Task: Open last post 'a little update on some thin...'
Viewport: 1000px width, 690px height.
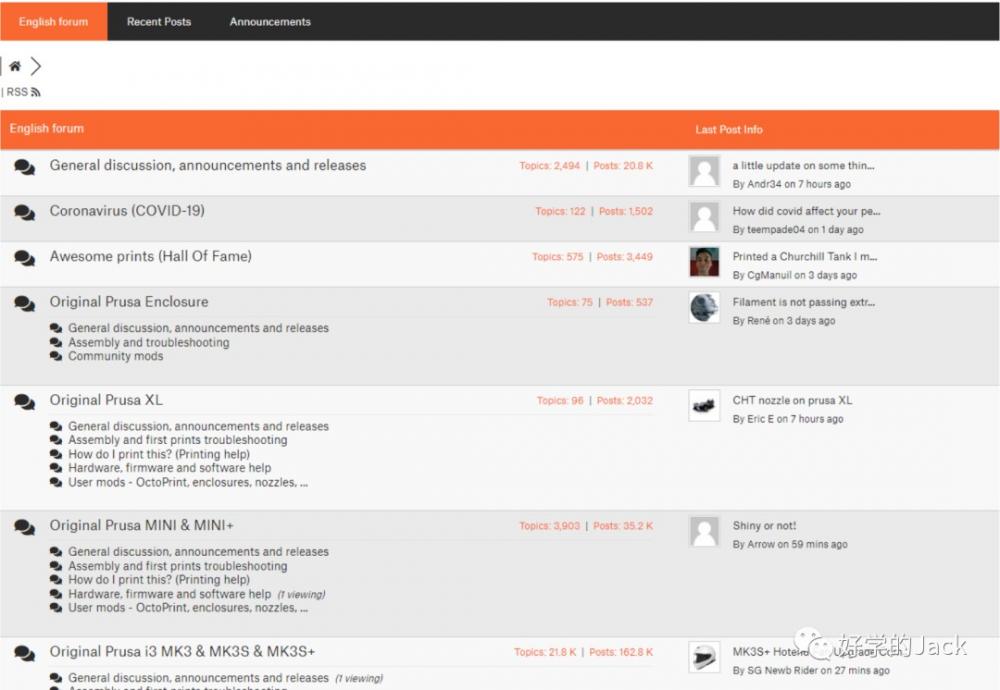Action: (x=804, y=165)
